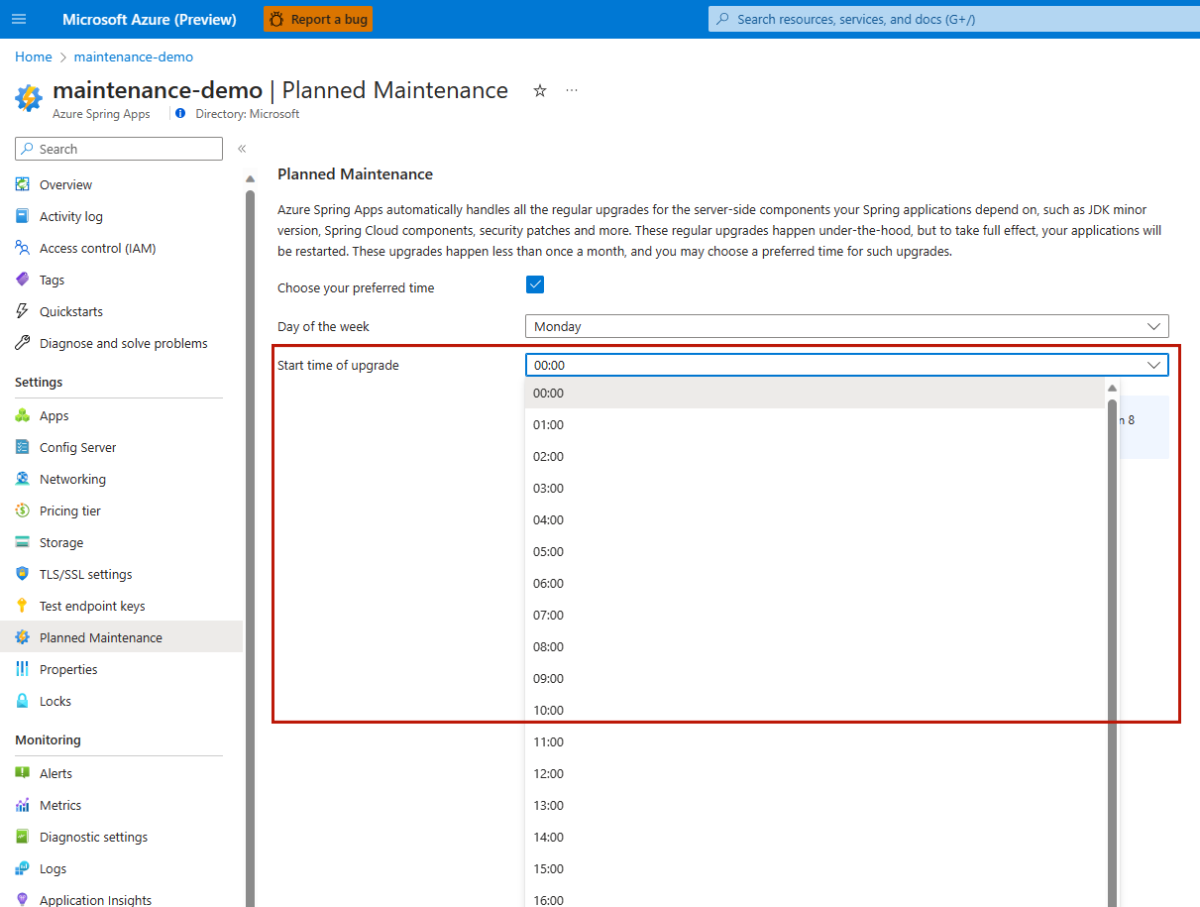Select the Pricing tier icon
The width and height of the screenshot is (1200, 907).
pos(24,510)
